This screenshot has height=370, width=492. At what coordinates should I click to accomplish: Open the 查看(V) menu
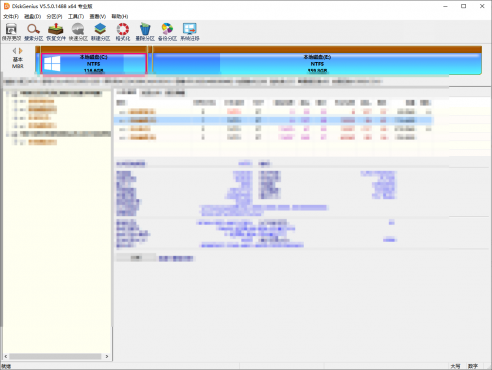(x=98, y=16)
